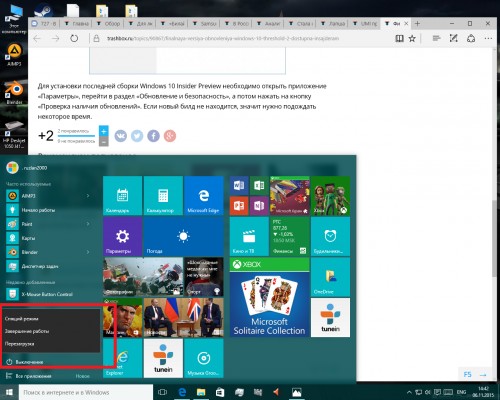
Task: Launch the Microsoft Edge tile
Action: click(204, 196)
